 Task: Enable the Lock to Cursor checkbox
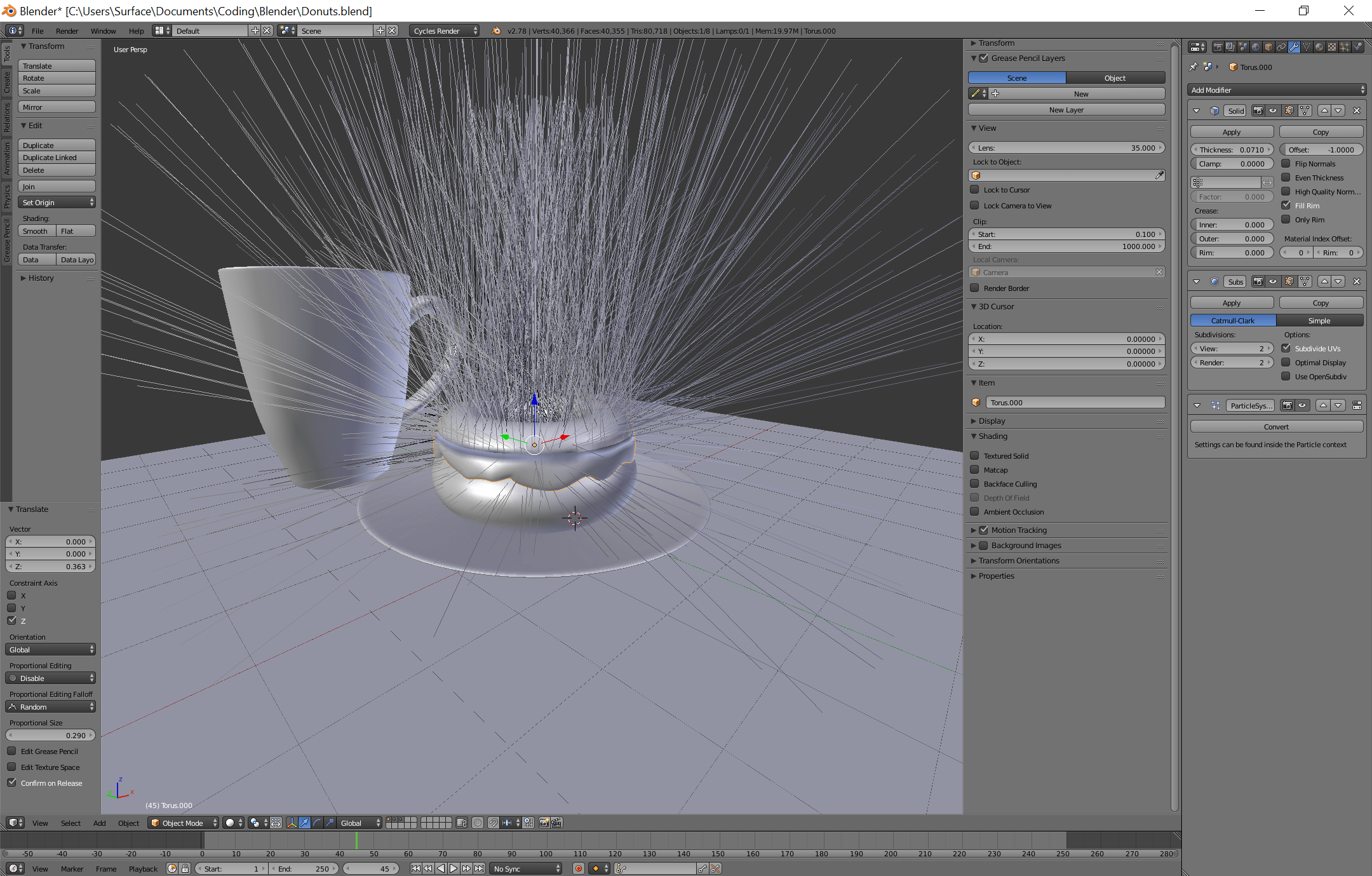[975, 189]
